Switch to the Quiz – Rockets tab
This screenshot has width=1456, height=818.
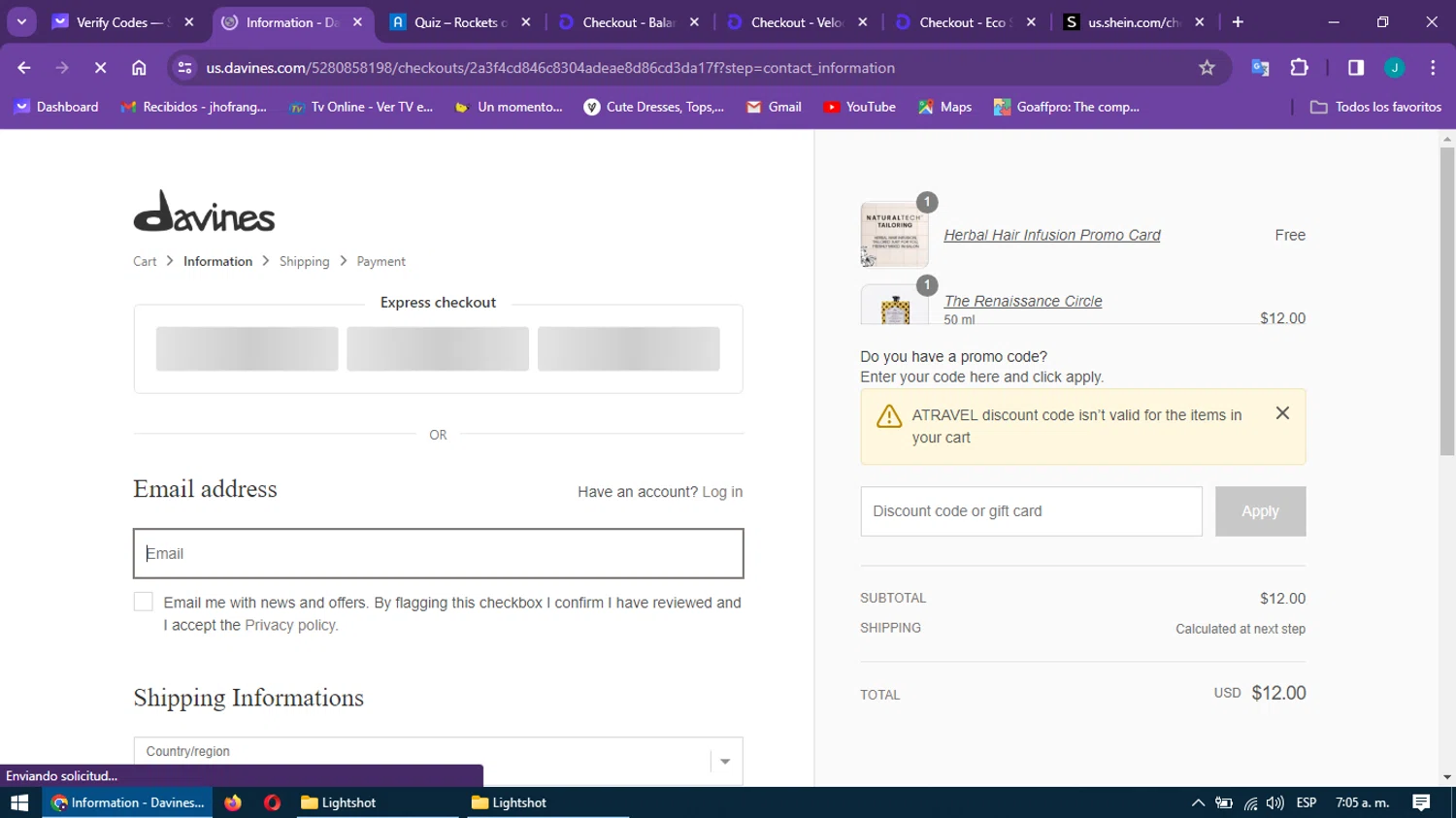460,22
